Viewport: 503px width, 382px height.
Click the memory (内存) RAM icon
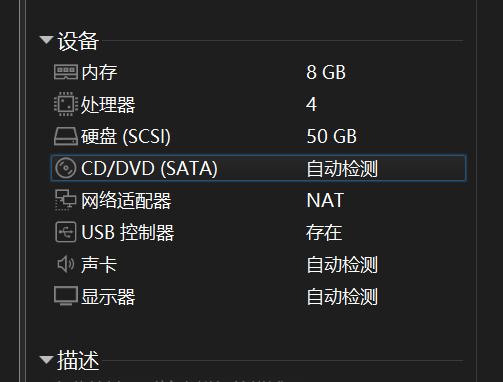(66, 72)
